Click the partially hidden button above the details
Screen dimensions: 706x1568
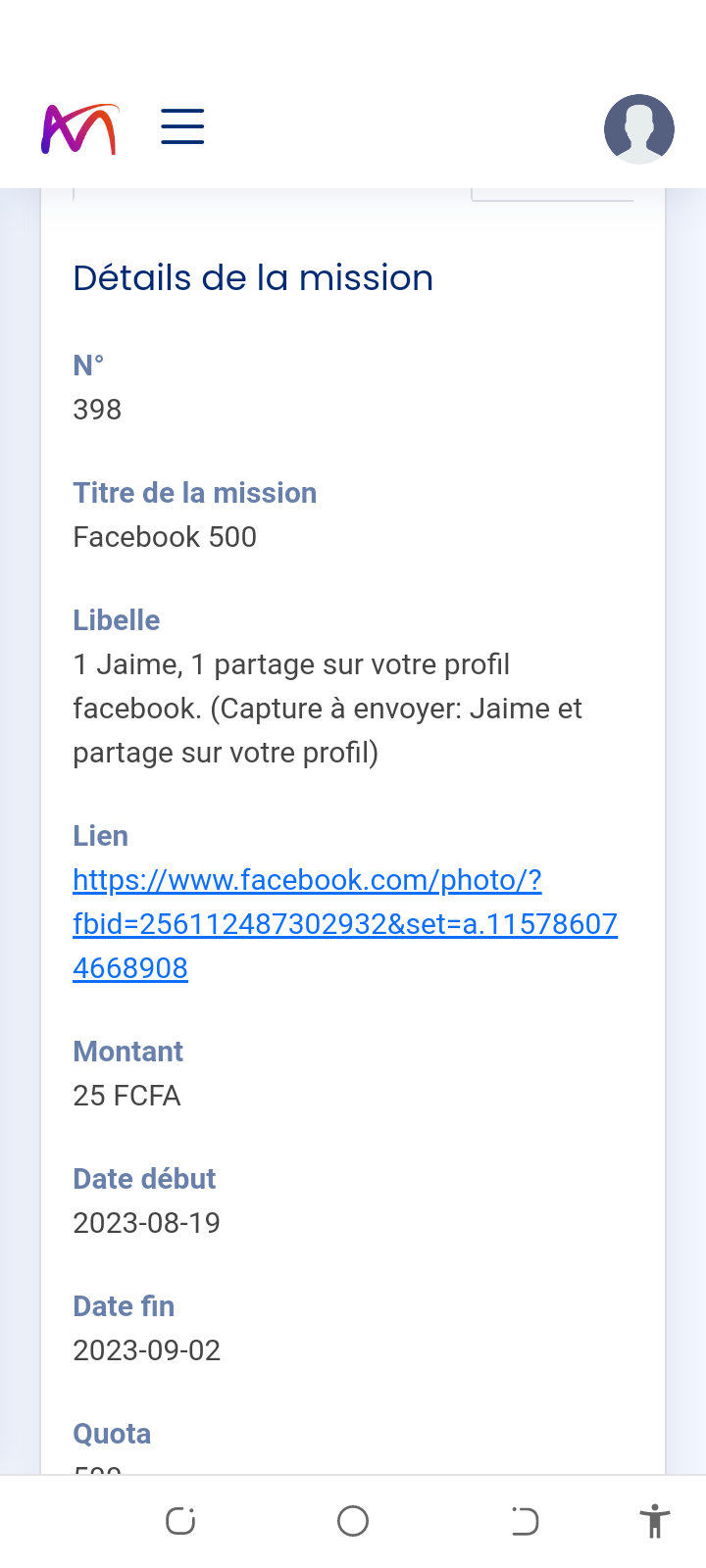pos(552,194)
